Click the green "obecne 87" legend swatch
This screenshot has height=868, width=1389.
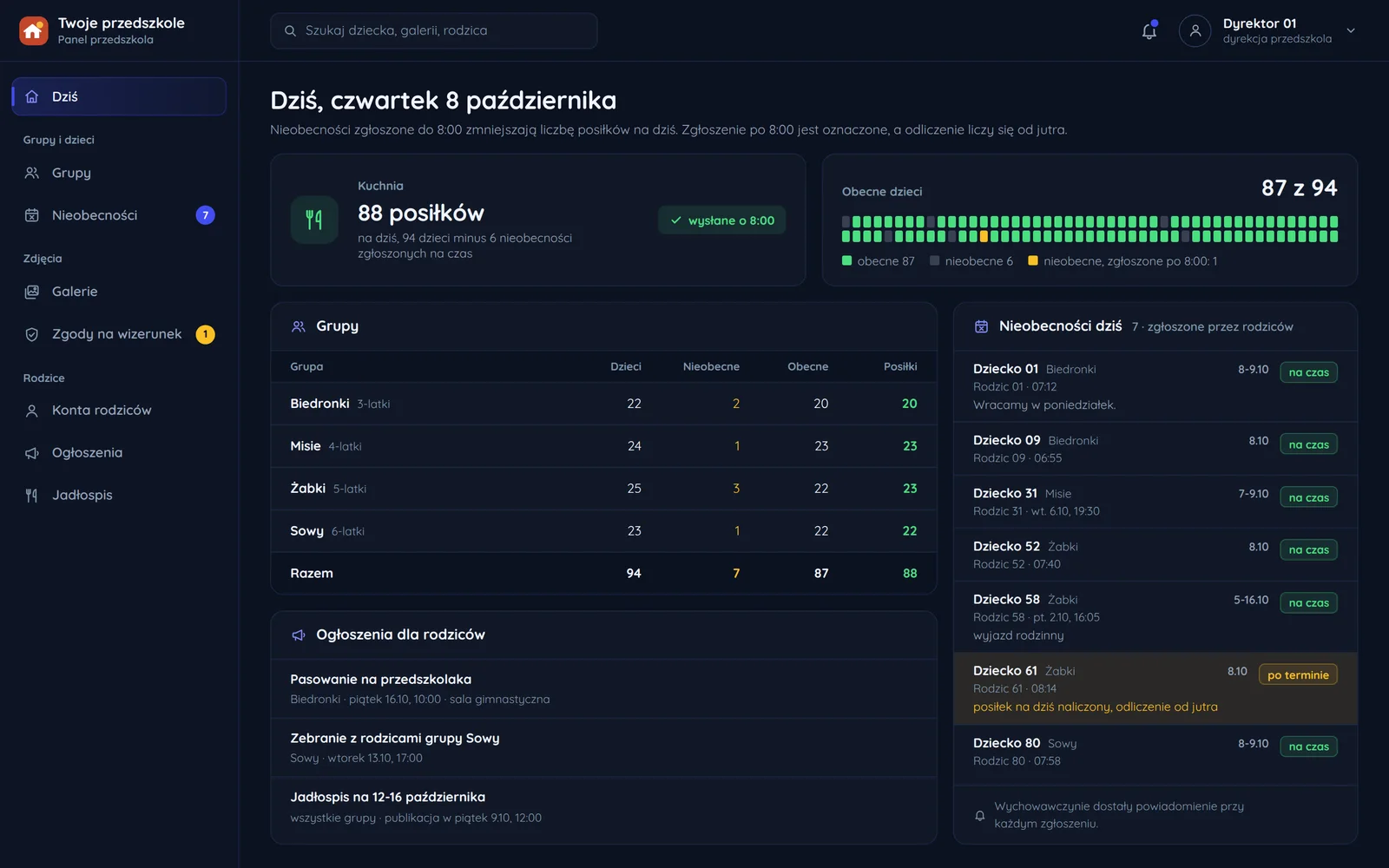tap(846, 260)
